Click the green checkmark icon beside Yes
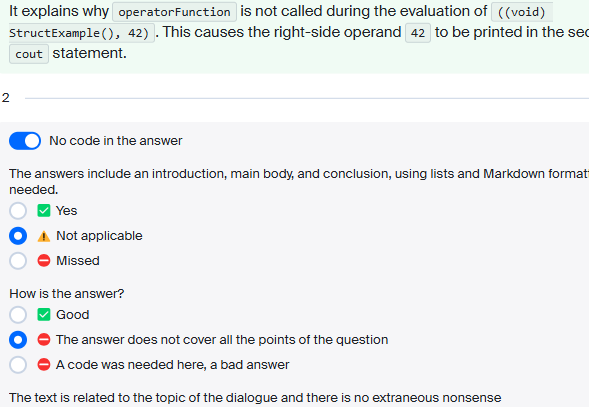The height and width of the screenshot is (407, 589). click(44, 211)
